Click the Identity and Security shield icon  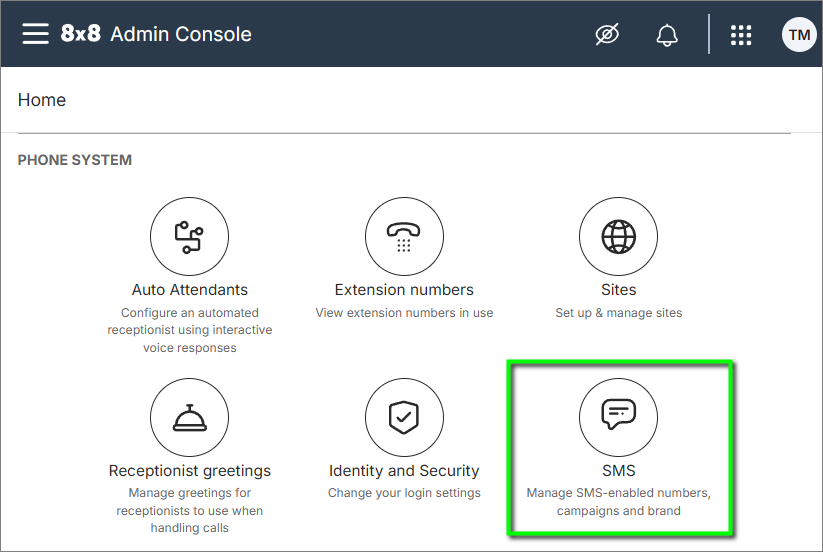click(x=404, y=417)
